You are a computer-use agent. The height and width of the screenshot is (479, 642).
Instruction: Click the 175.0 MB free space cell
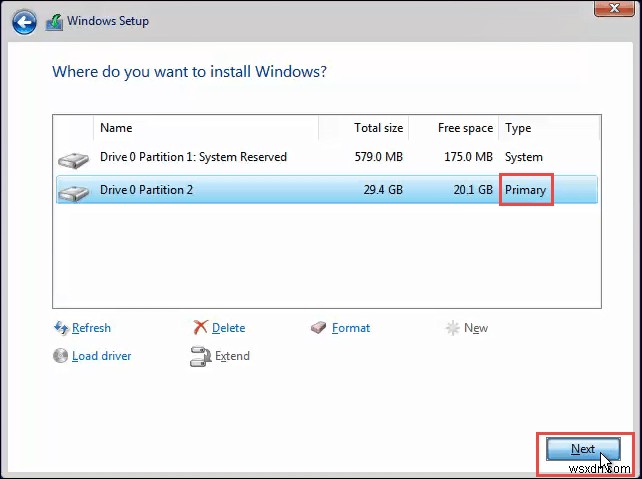click(468, 157)
